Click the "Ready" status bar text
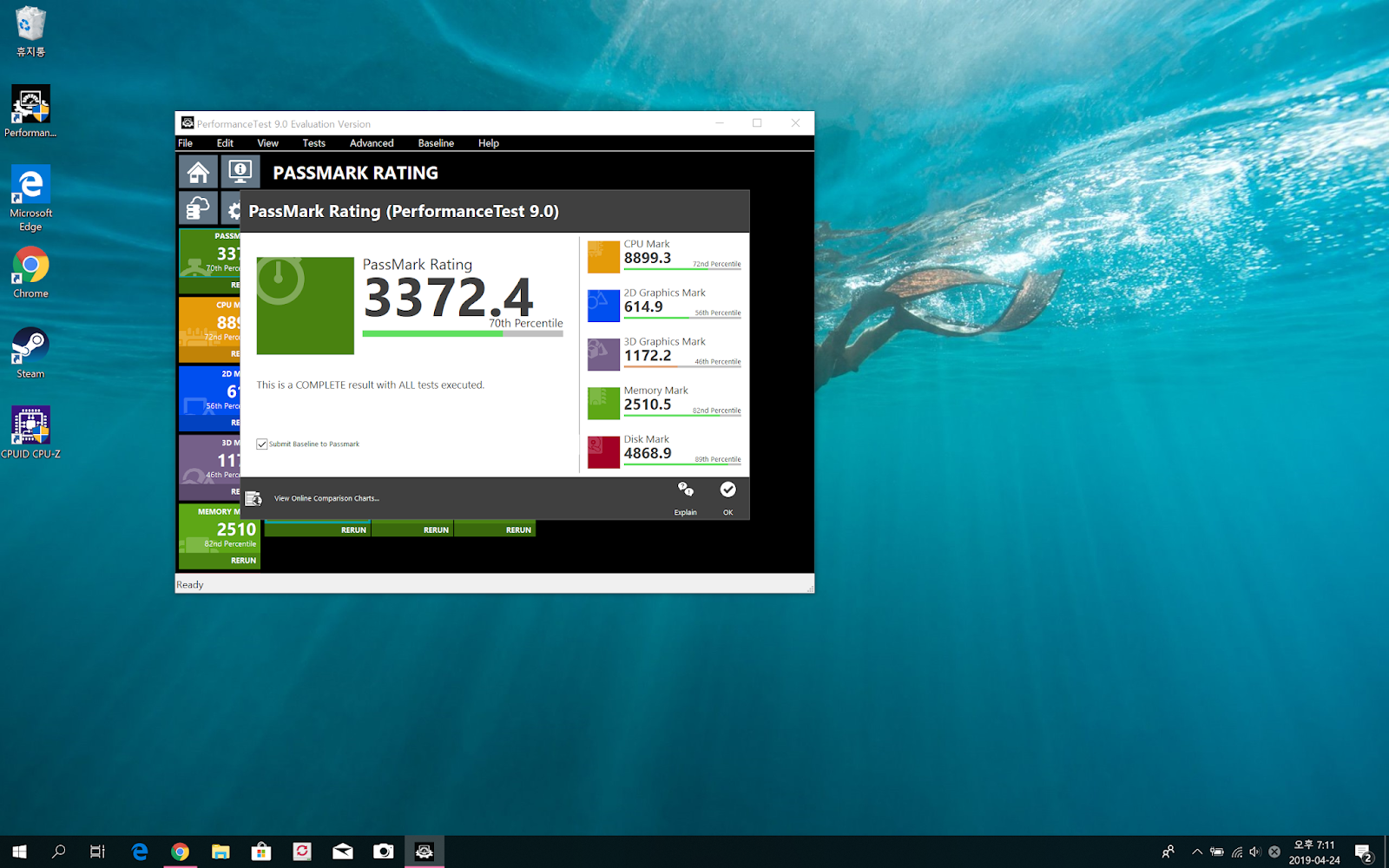Screen dimensions: 1389x868 (x=190, y=585)
